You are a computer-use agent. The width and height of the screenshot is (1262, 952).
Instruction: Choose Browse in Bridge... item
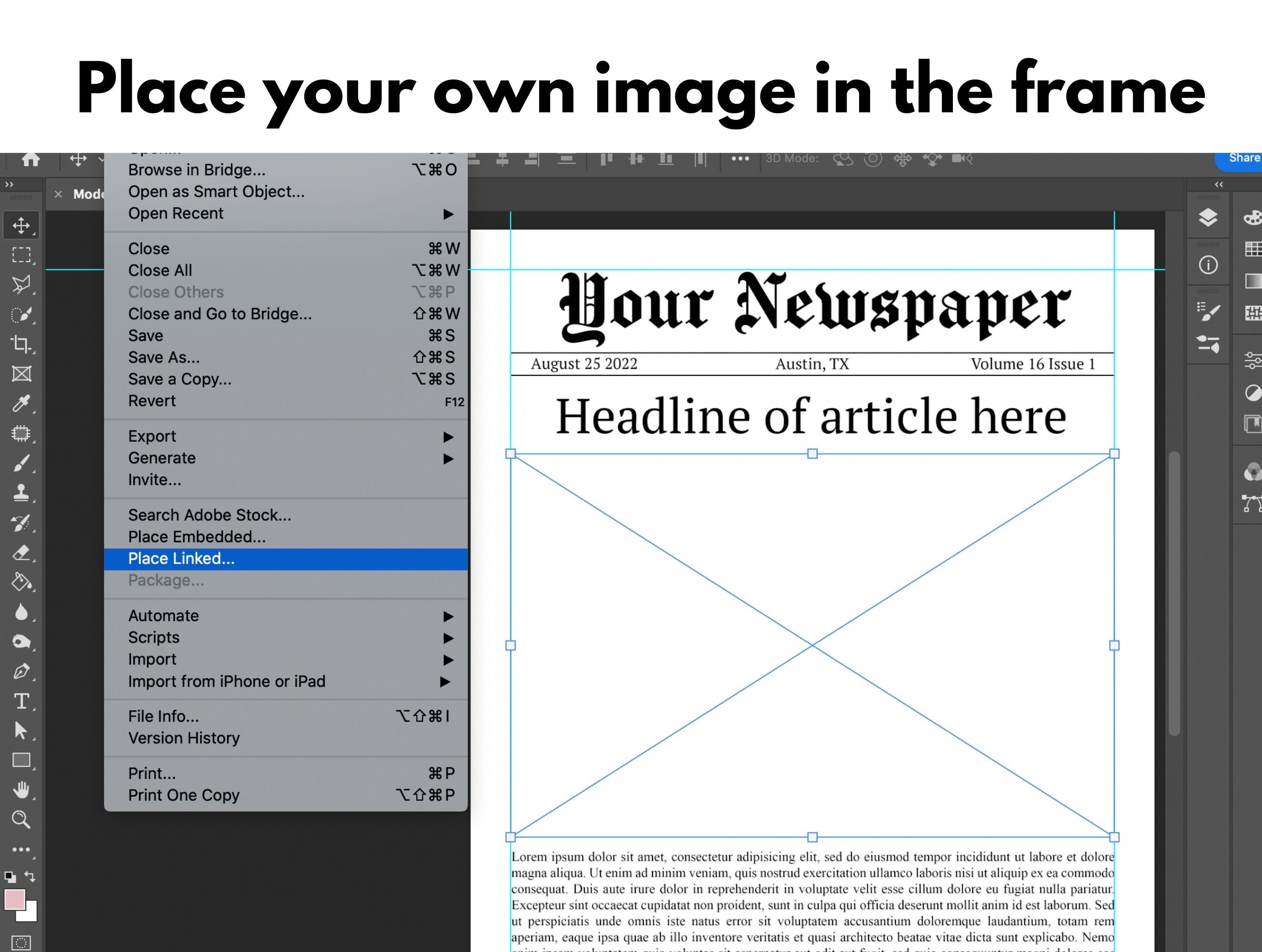pyautogui.click(x=286, y=170)
